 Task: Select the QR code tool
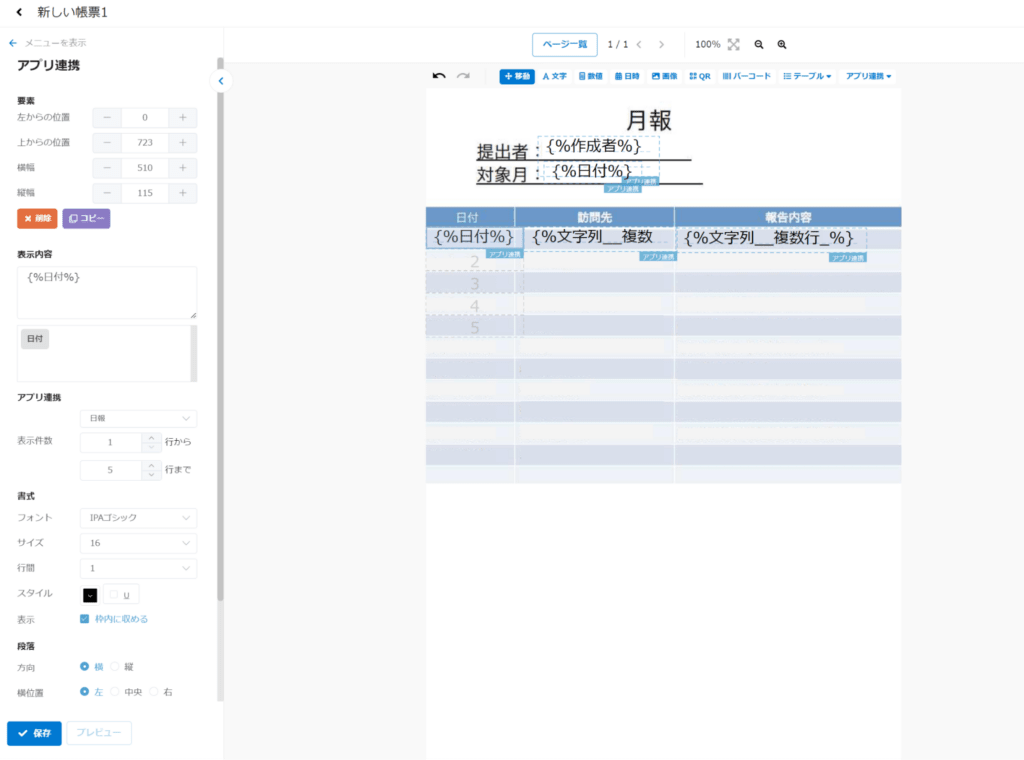[699, 76]
